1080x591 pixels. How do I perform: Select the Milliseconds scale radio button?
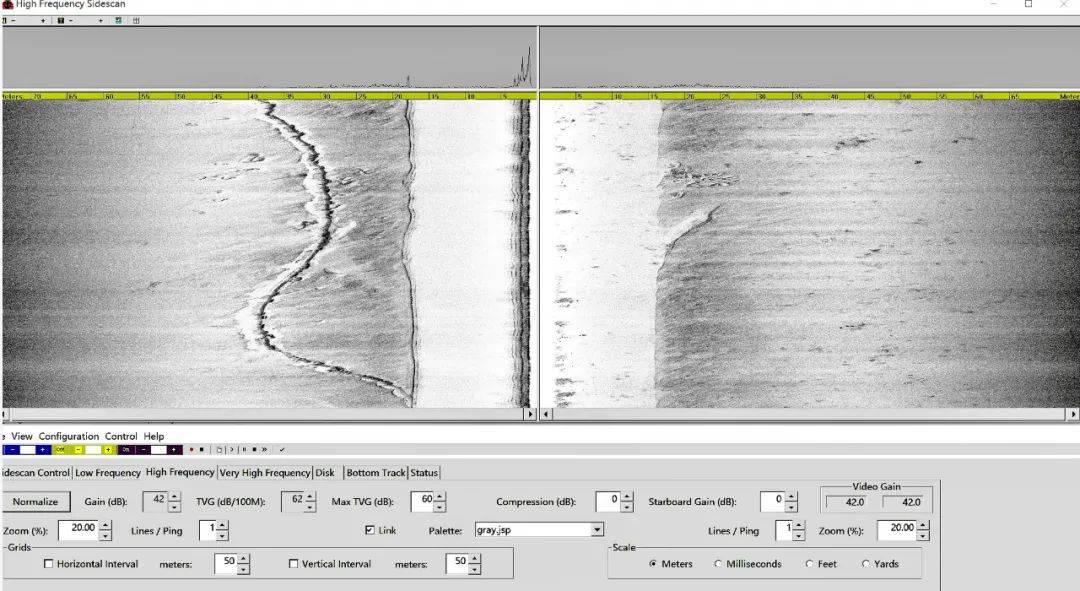[x=718, y=564]
